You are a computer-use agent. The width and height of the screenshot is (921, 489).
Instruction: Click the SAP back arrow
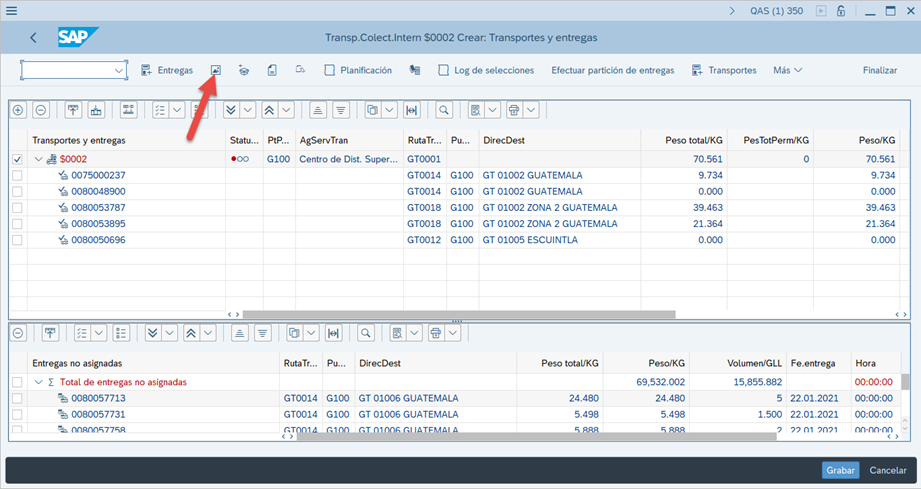34,38
